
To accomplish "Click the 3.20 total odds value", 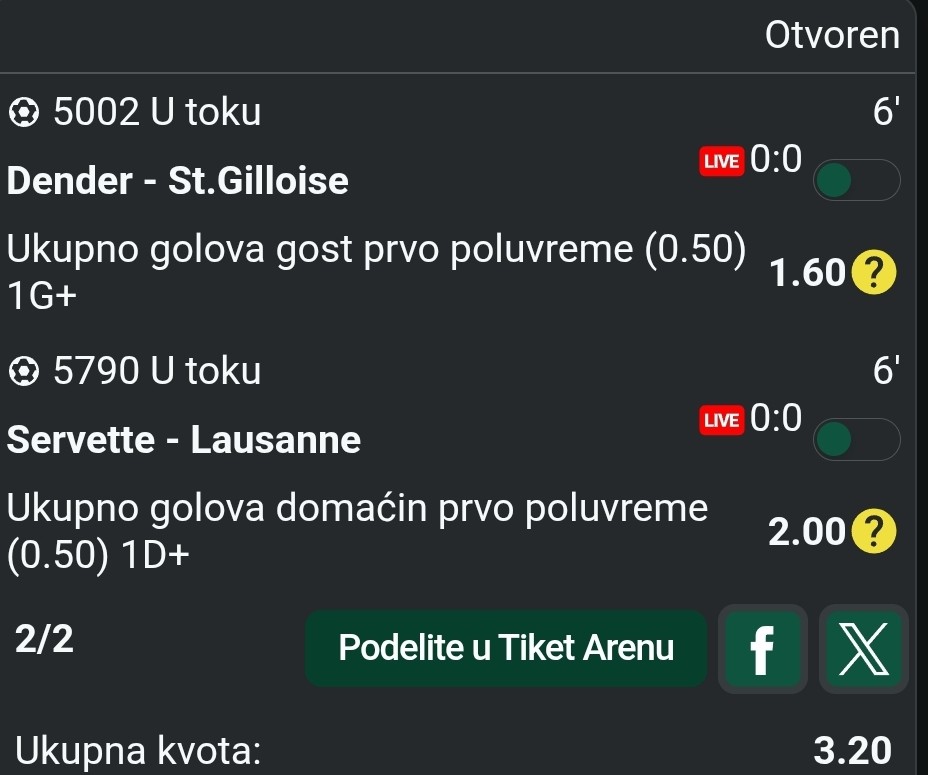I will pyautogui.click(x=852, y=750).
